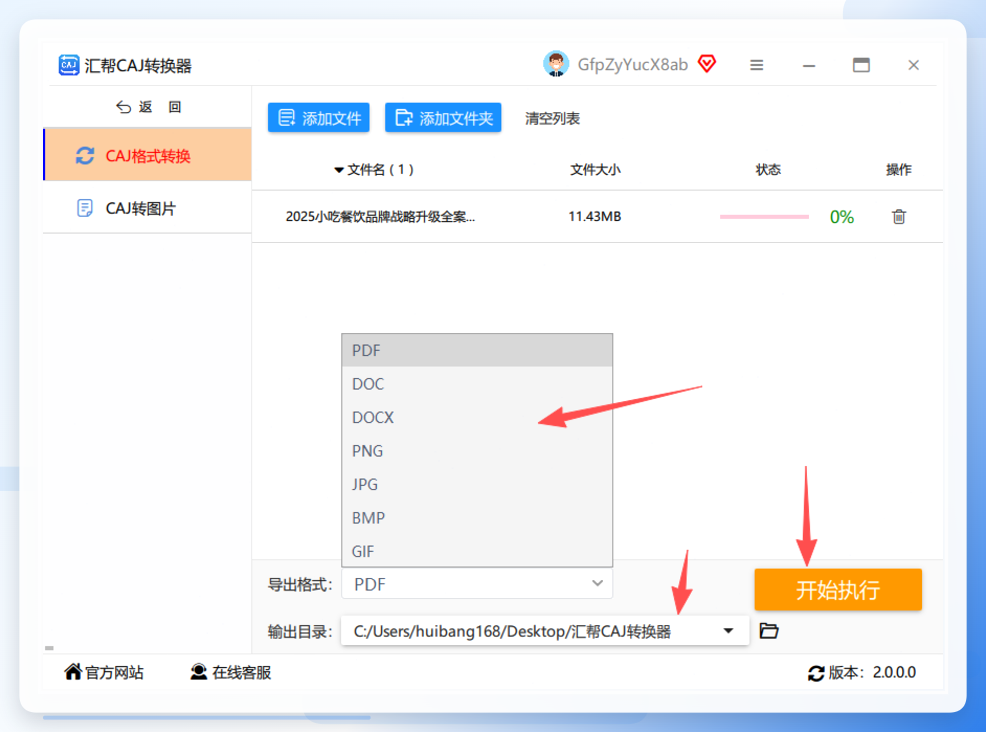
Task: Choose PDF in the format list
Action: coord(477,350)
